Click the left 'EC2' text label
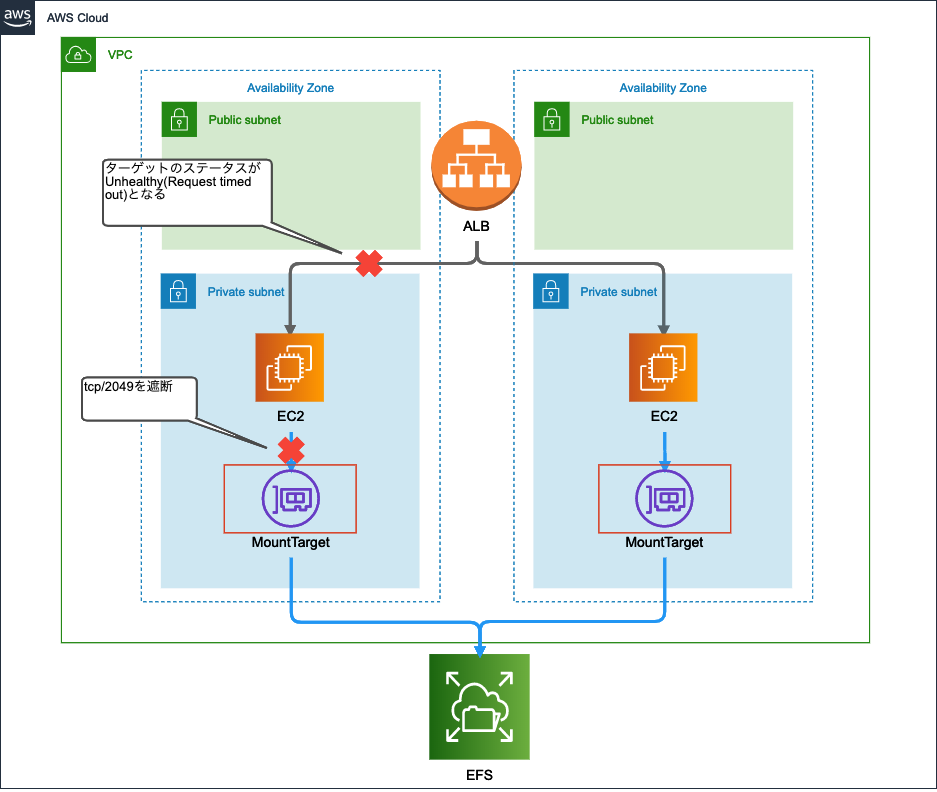 pos(291,416)
